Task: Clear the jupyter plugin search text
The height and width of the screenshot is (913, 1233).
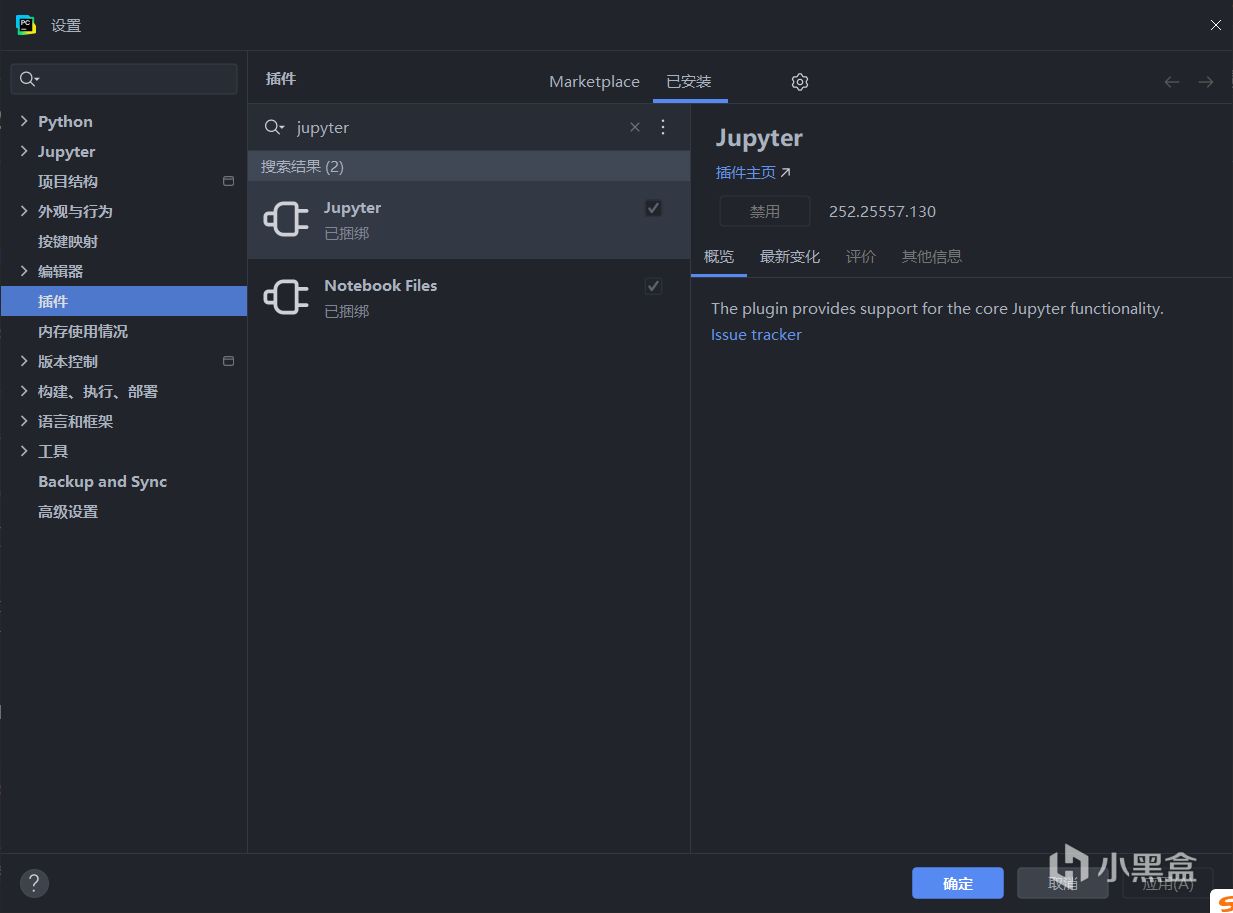Action: (635, 127)
